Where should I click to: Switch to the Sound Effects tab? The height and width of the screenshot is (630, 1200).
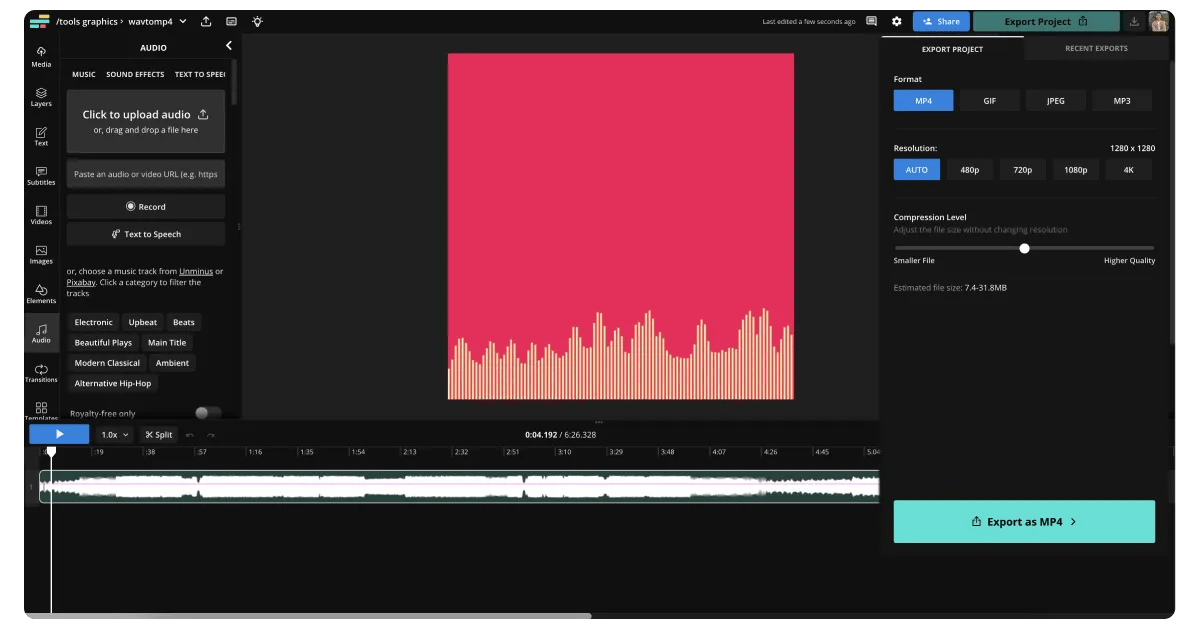(134, 73)
